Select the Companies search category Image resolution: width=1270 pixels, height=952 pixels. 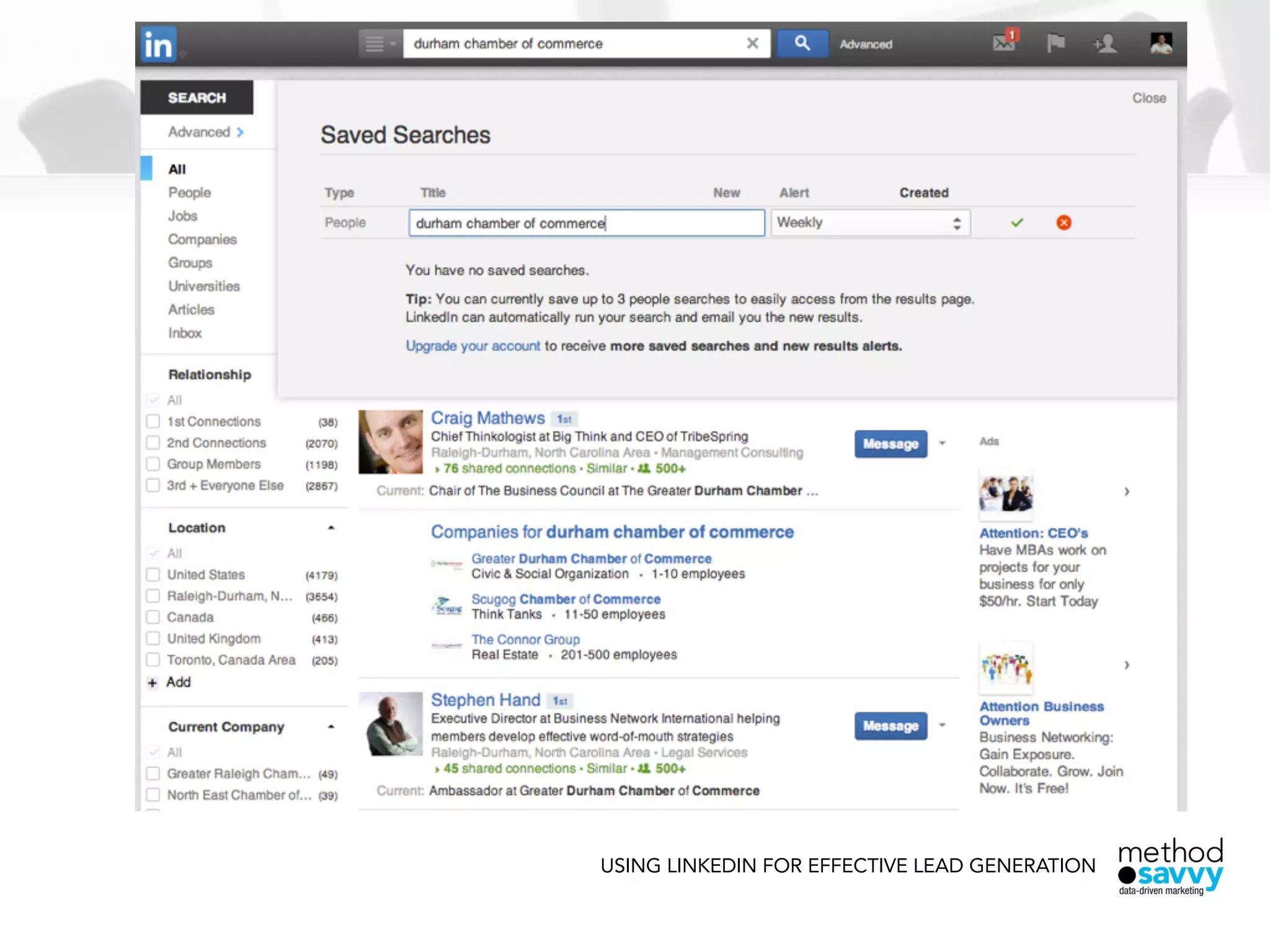click(x=202, y=239)
